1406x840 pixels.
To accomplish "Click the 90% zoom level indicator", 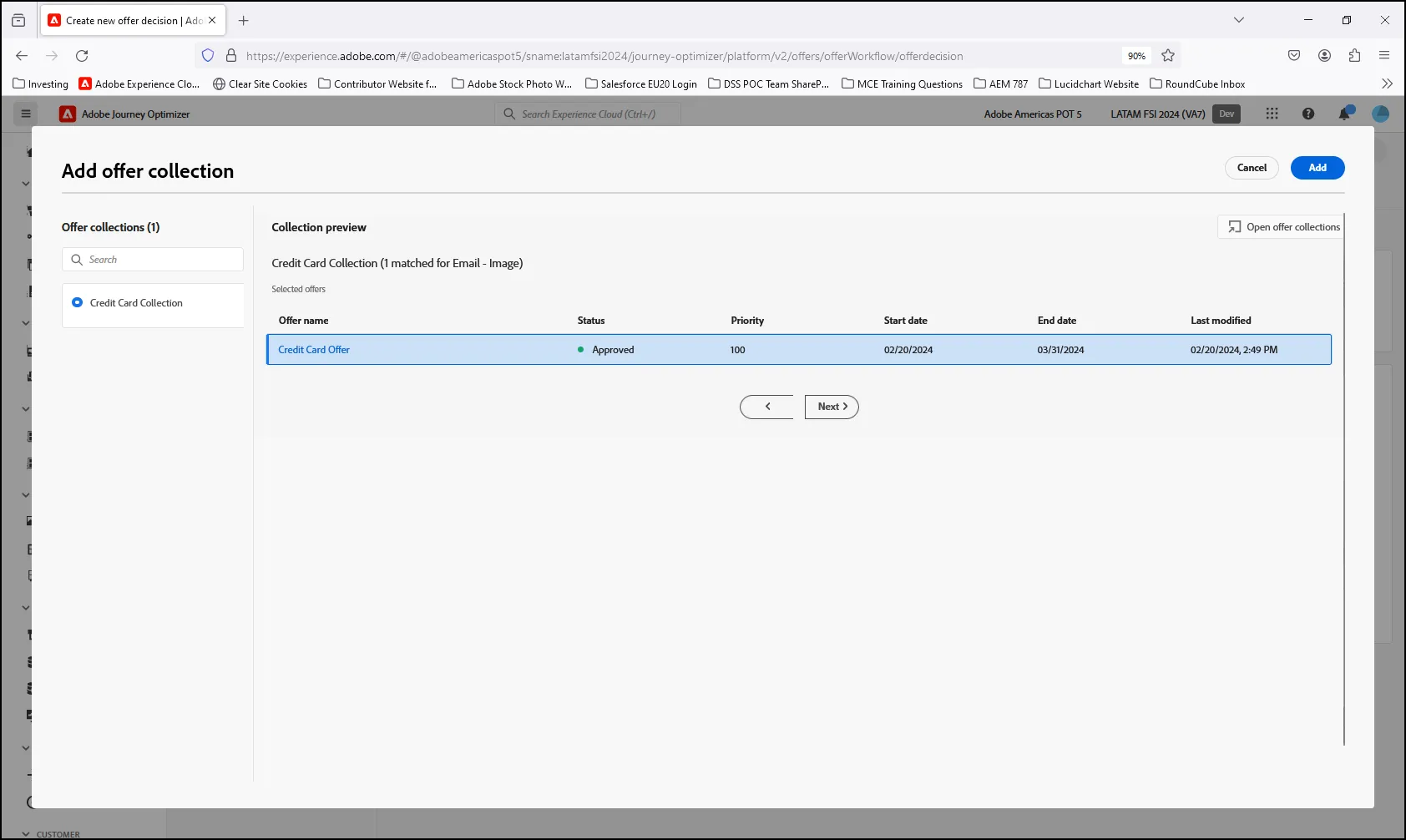I will [x=1136, y=56].
